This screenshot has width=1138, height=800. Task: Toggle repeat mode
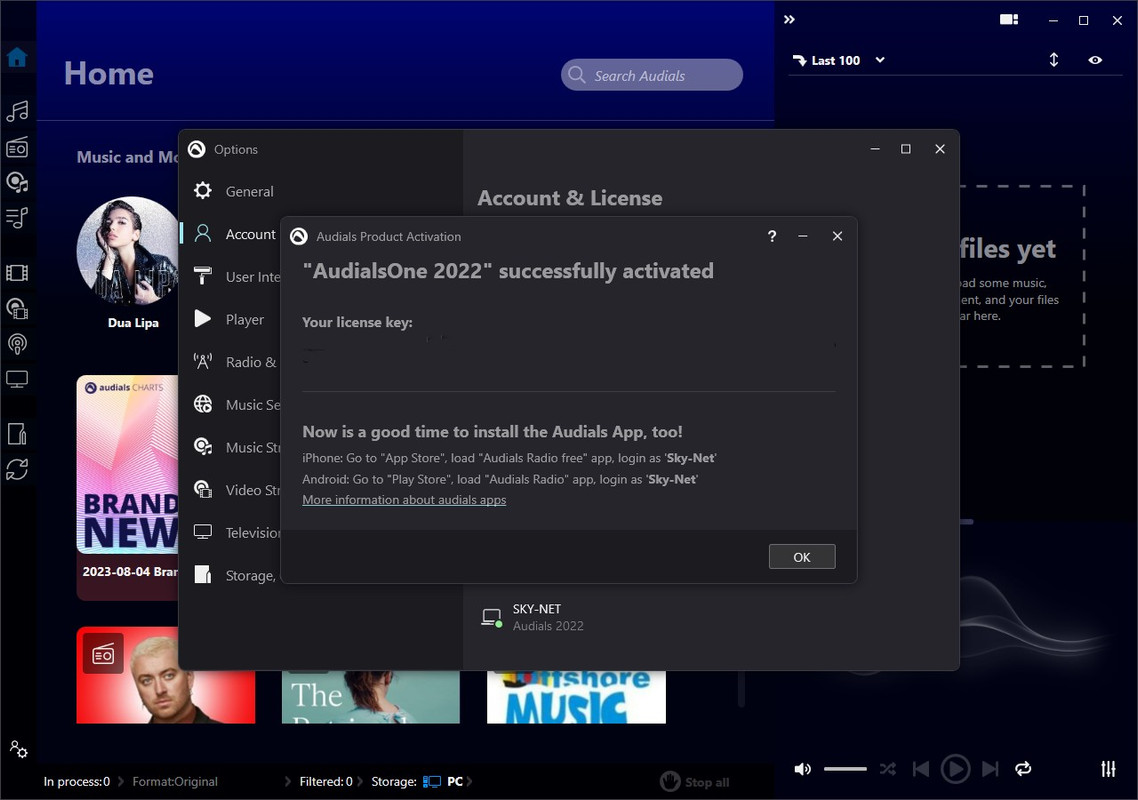coord(1023,769)
